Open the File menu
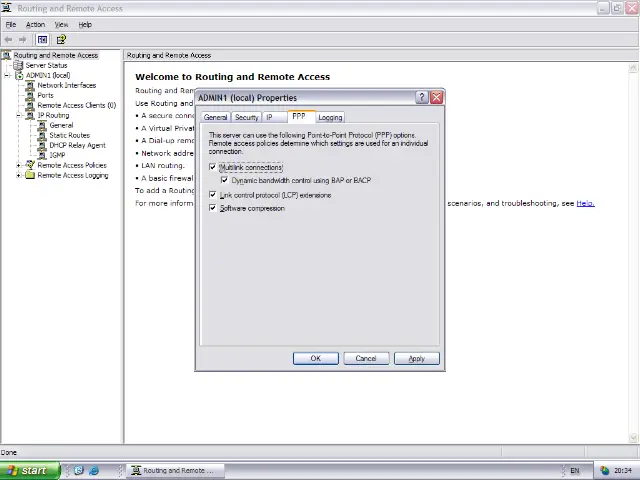Image resolution: width=640 pixels, height=480 pixels. tap(11, 24)
